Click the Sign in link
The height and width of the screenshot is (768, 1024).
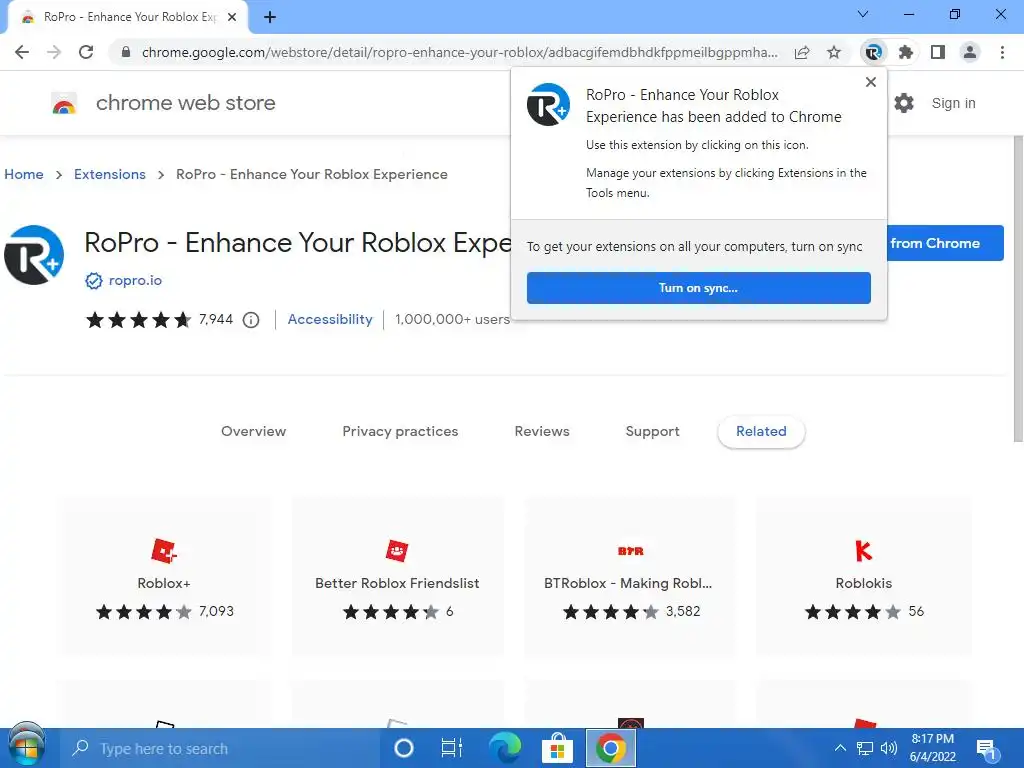(x=953, y=103)
